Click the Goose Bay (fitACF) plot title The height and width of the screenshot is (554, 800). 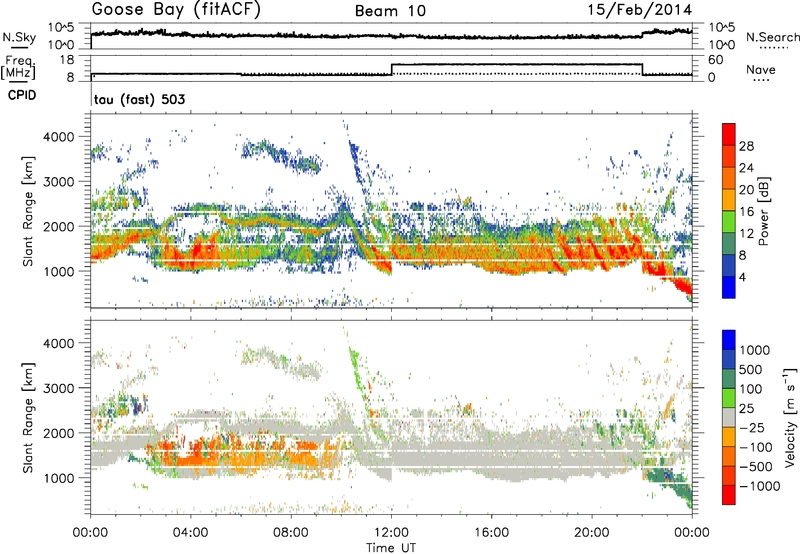[x=176, y=9]
